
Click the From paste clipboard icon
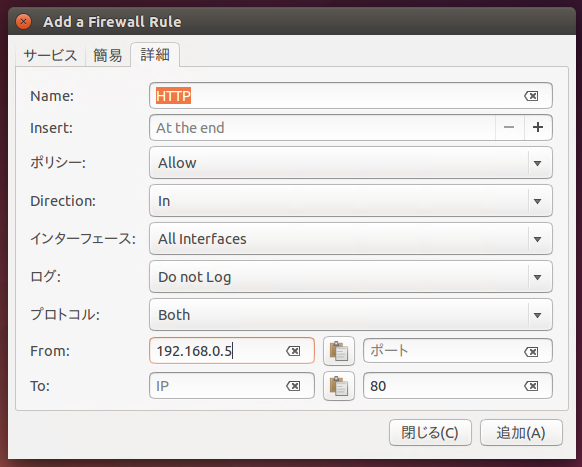pos(339,351)
